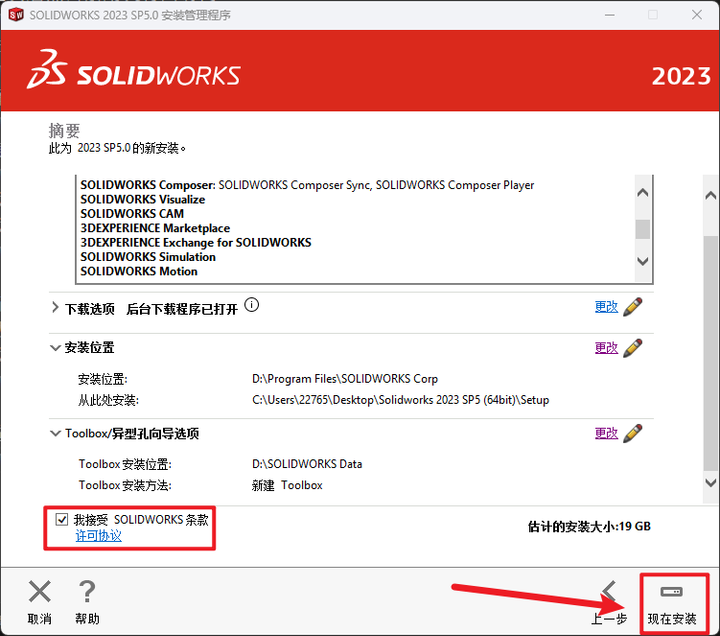Click the product list scrollbar thumb

(x=643, y=229)
